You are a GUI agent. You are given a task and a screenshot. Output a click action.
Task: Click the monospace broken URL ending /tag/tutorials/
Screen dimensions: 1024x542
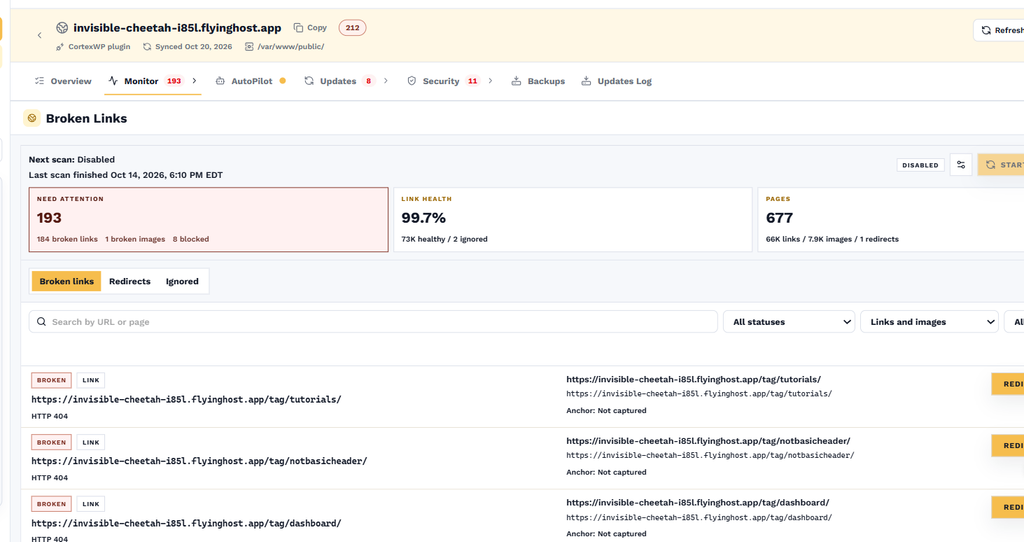click(x=186, y=400)
